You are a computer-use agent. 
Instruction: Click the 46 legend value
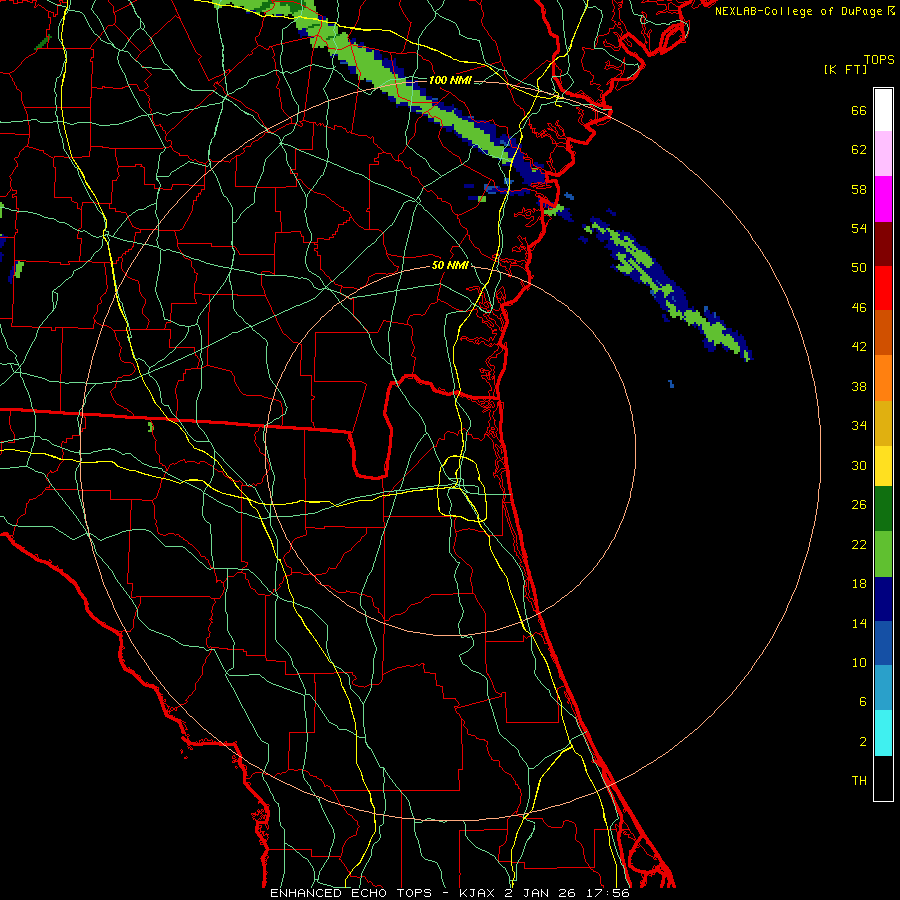[x=859, y=308]
